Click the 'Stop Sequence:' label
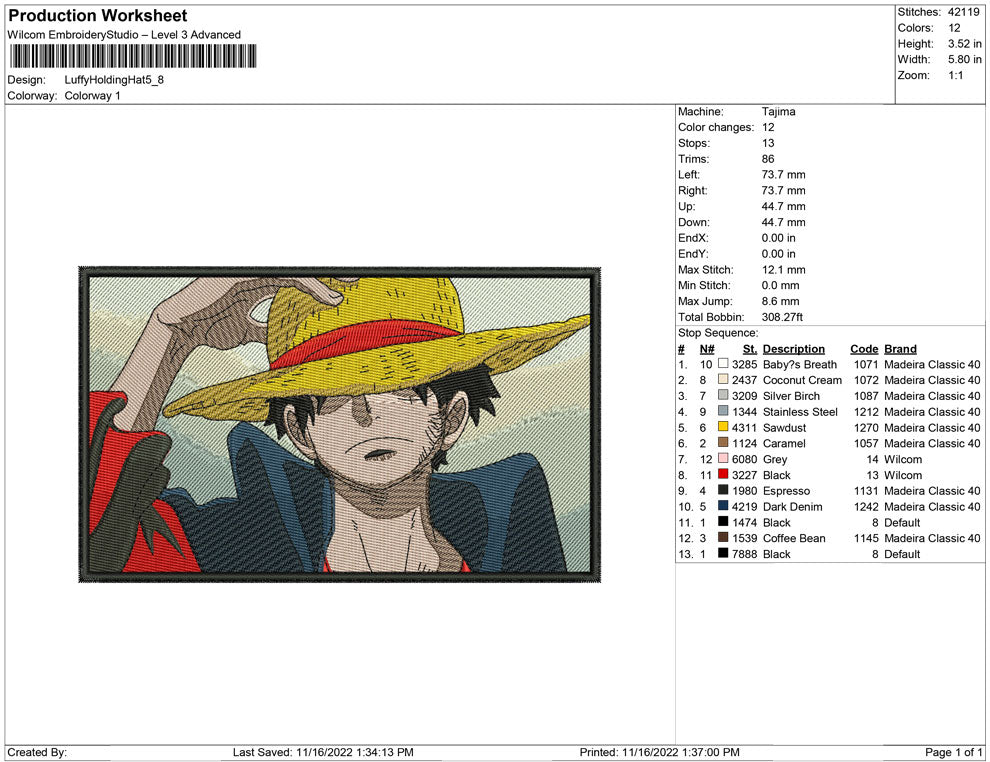This screenshot has height=762, width=990. tap(718, 333)
